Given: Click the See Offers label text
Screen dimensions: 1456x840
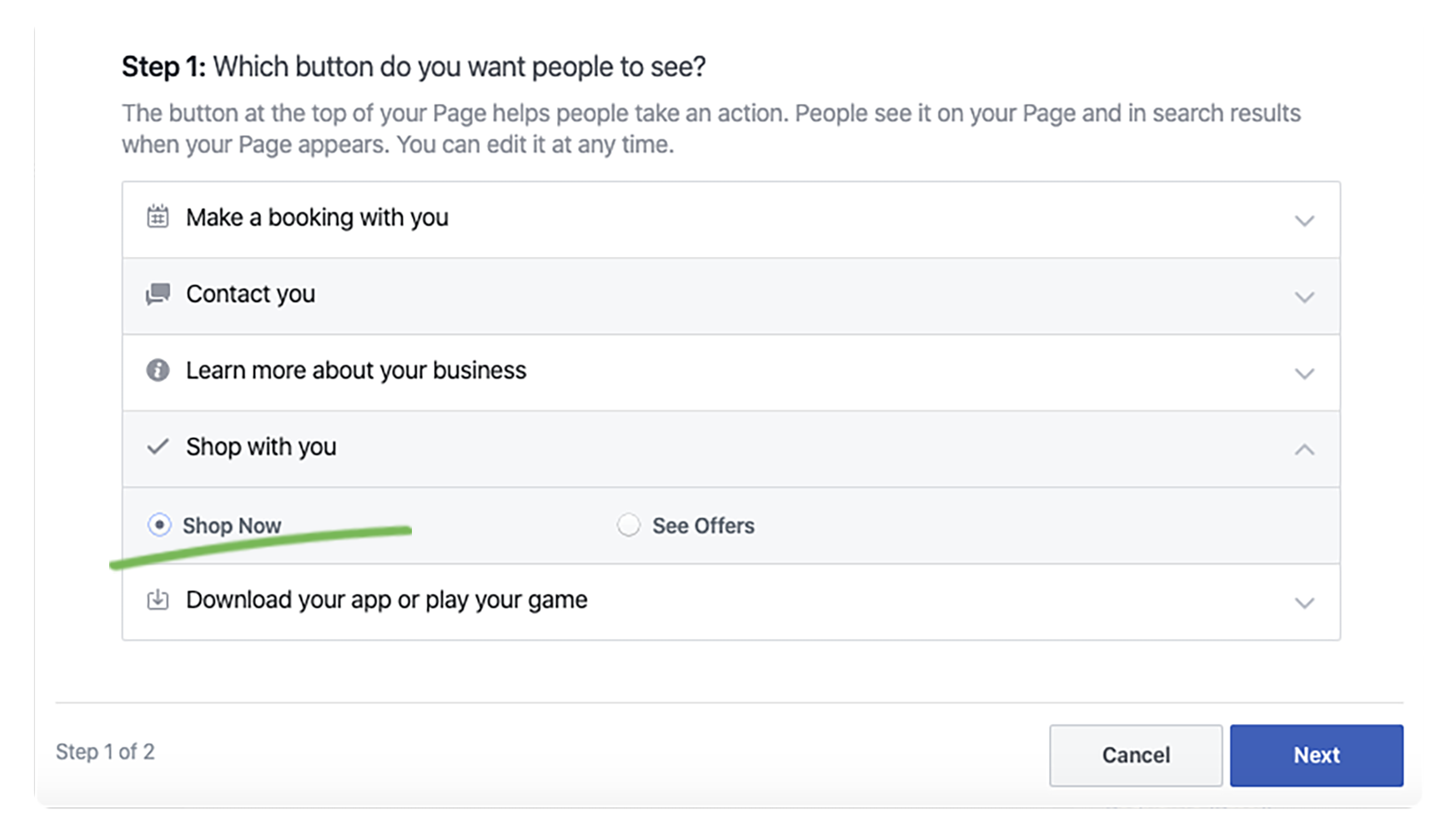Looking at the screenshot, I should pyautogui.click(x=703, y=526).
